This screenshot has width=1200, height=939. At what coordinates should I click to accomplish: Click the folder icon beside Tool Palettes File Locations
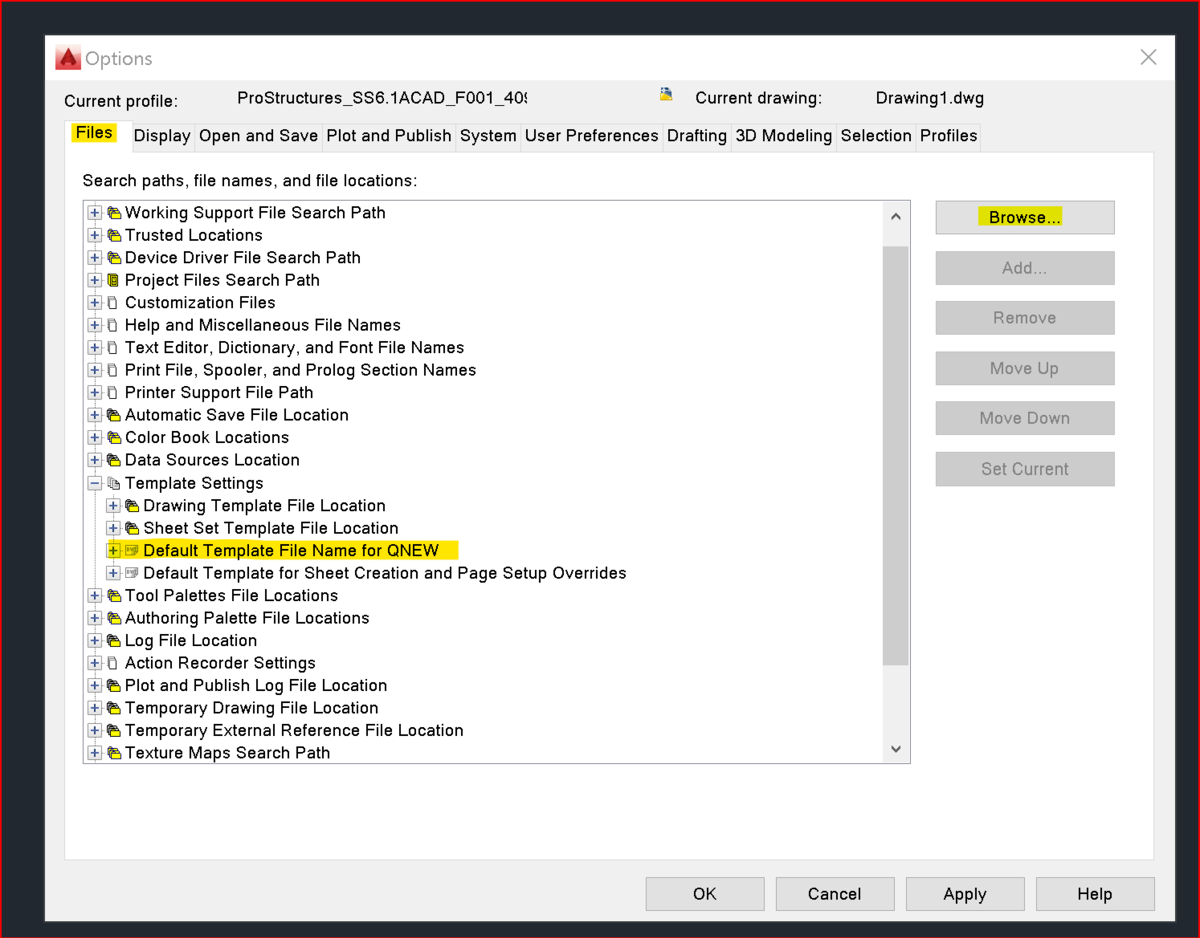(x=113, y=596)
